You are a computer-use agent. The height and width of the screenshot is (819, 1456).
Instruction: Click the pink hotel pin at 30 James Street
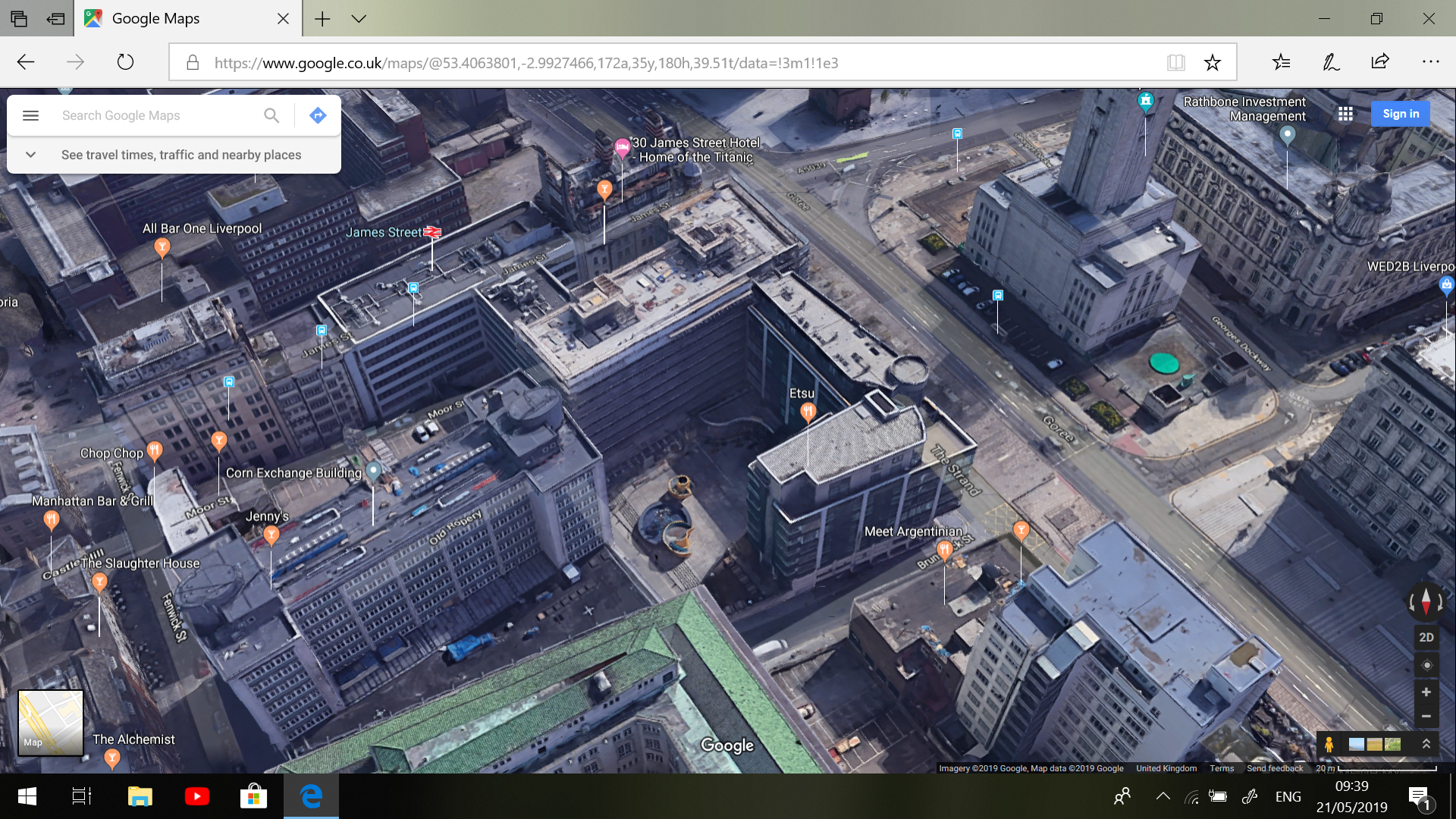[x=622, y=148]
